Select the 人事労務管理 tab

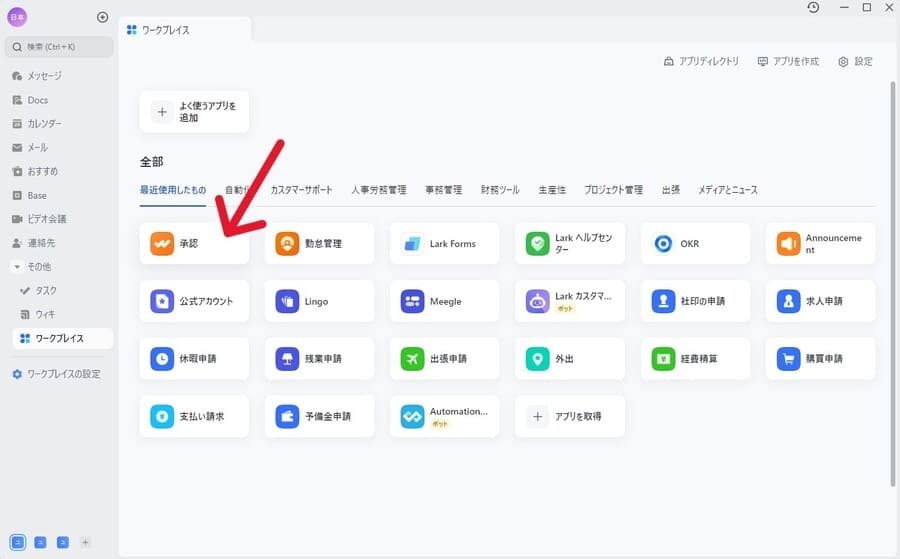379,189
